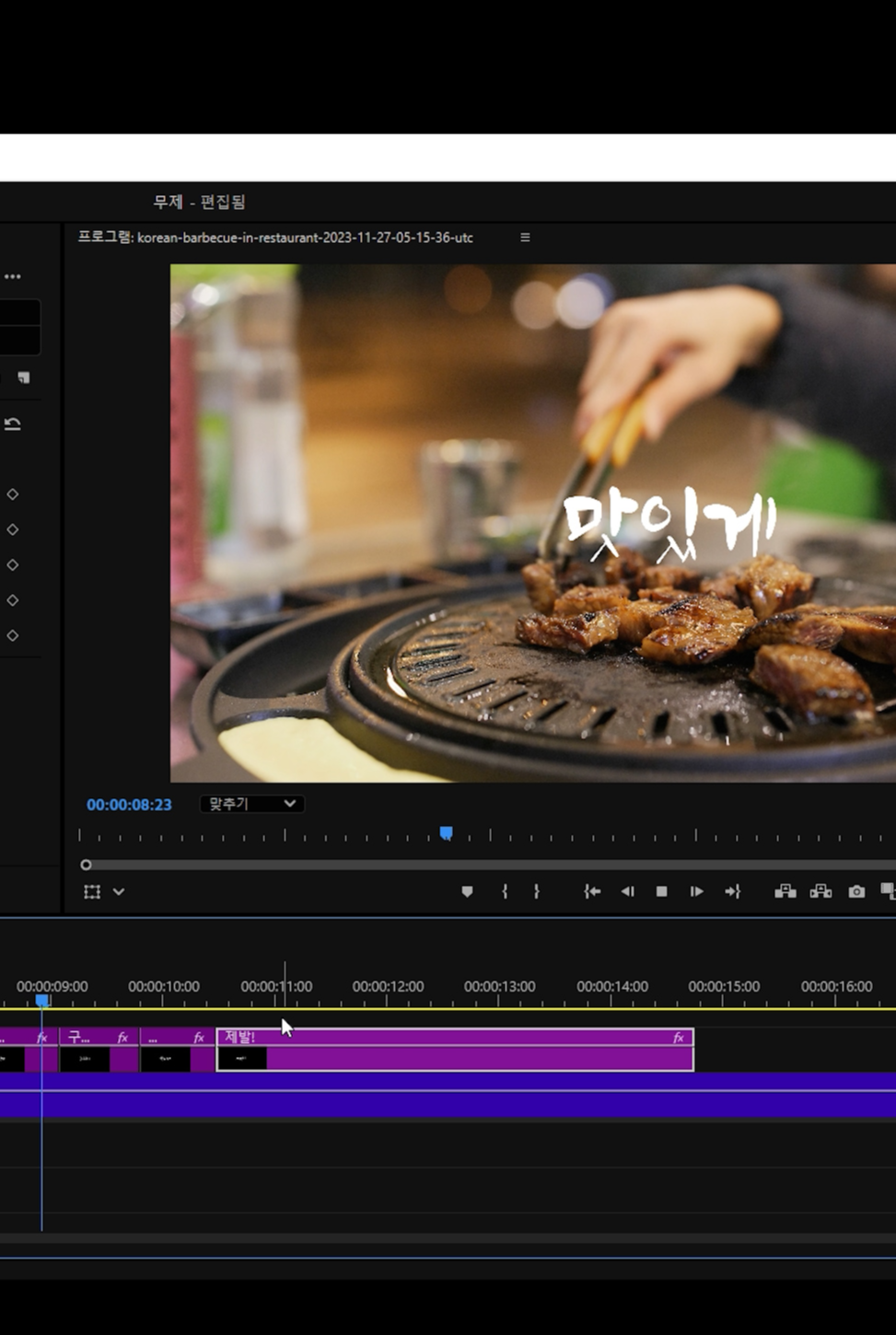Click the 제발! clip thumbnail
The image size is (896, 1335).
(x=242, y=1059)
